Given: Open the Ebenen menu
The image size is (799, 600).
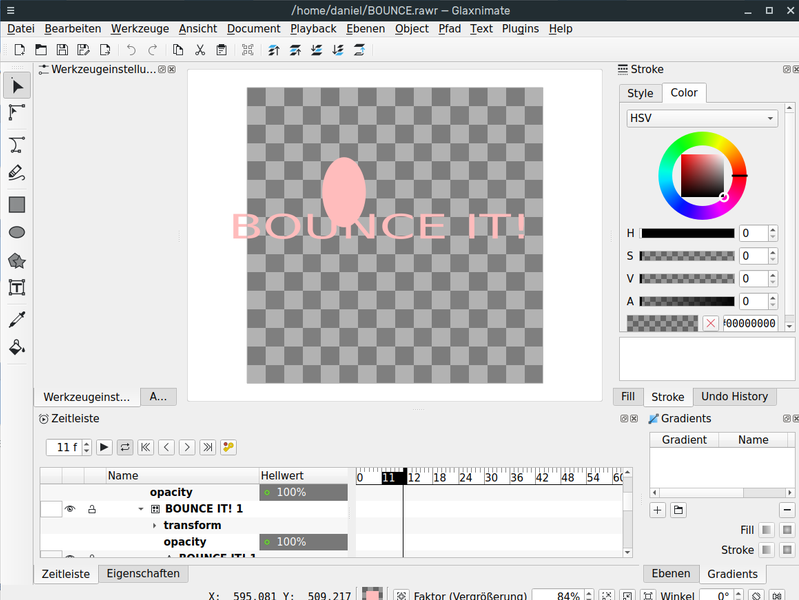Looking at the screenshot, I should pyautogui.click(x=366, y=29).
